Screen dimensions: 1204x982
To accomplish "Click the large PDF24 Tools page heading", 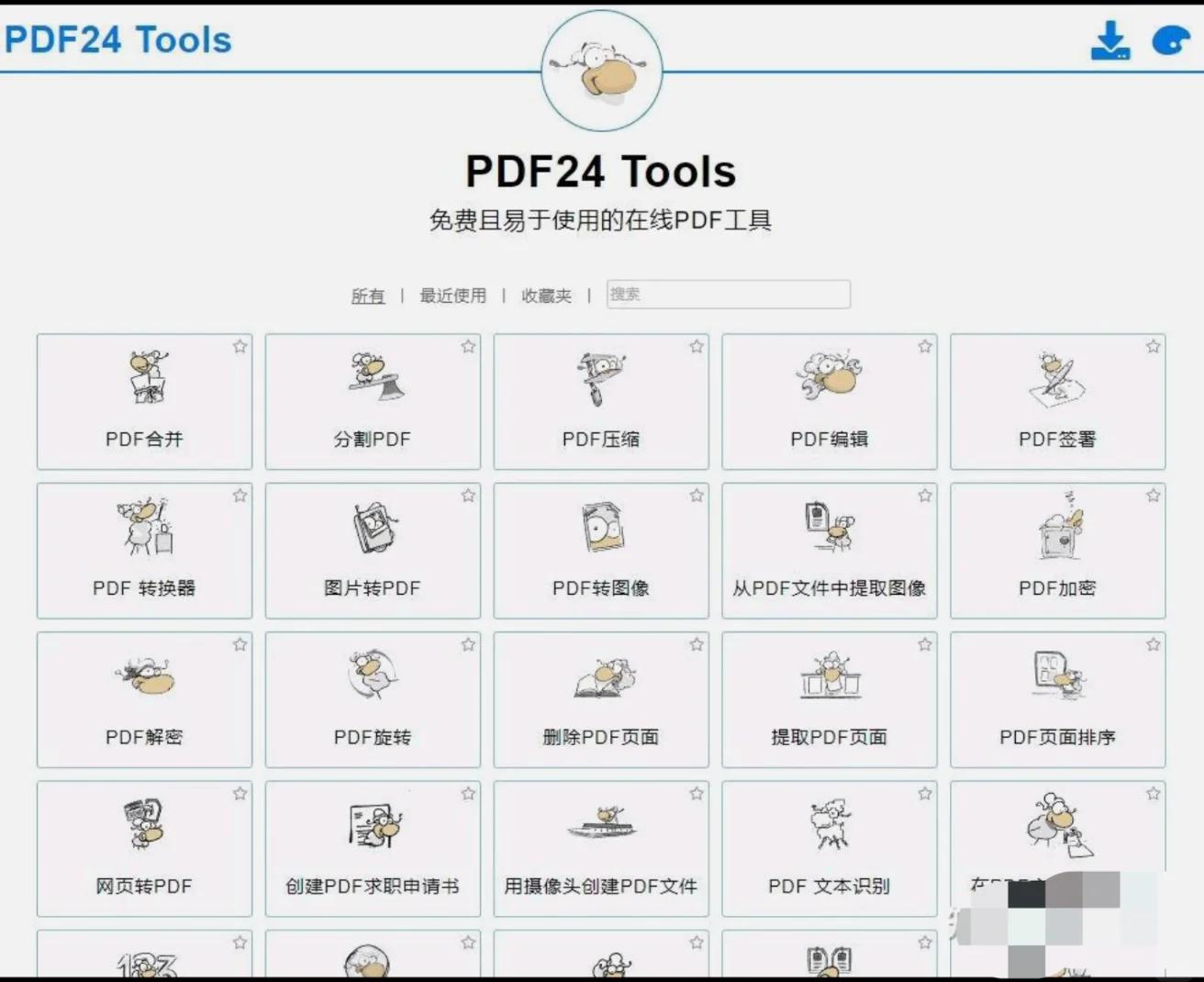I will click(601, 171).
